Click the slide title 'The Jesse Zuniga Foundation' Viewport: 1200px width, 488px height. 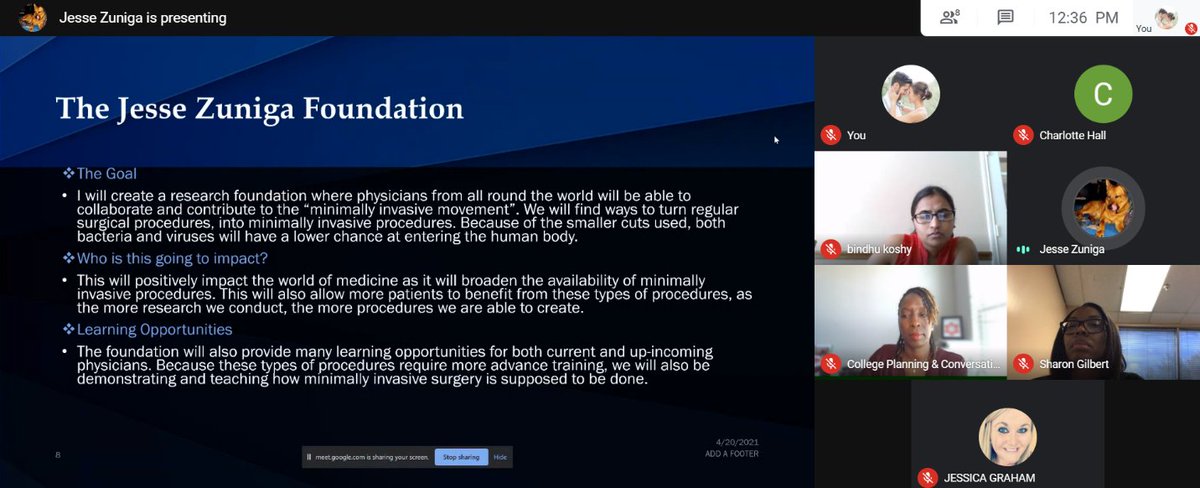coord(259,108)
